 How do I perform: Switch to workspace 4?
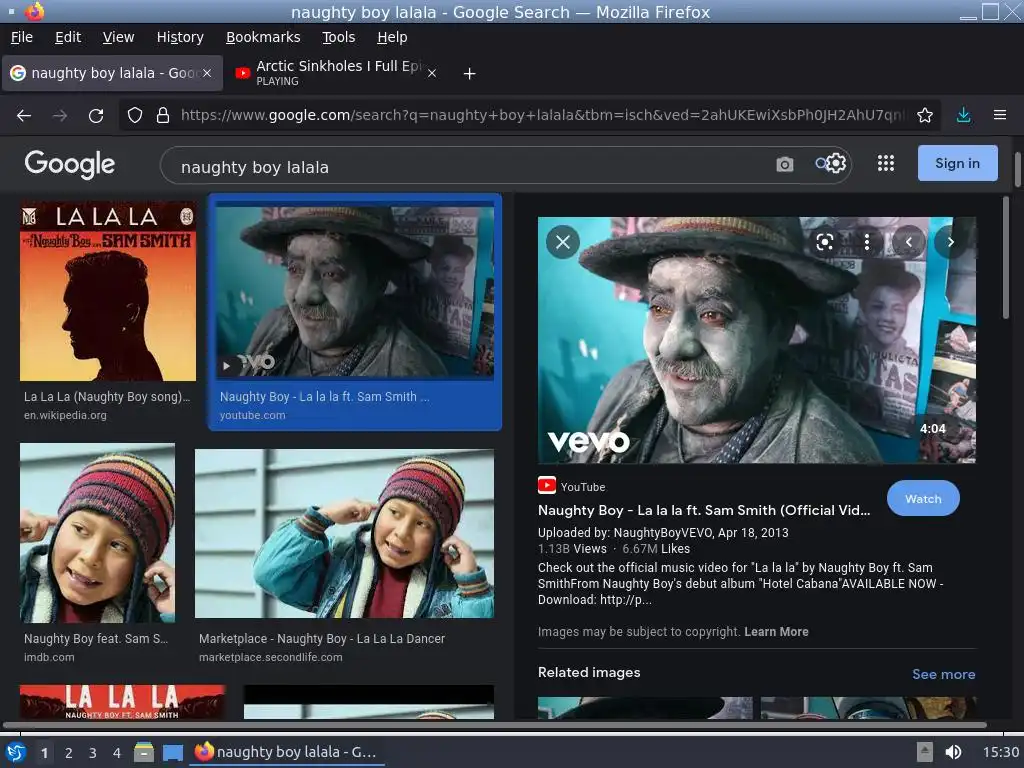[x=117, y=753]
